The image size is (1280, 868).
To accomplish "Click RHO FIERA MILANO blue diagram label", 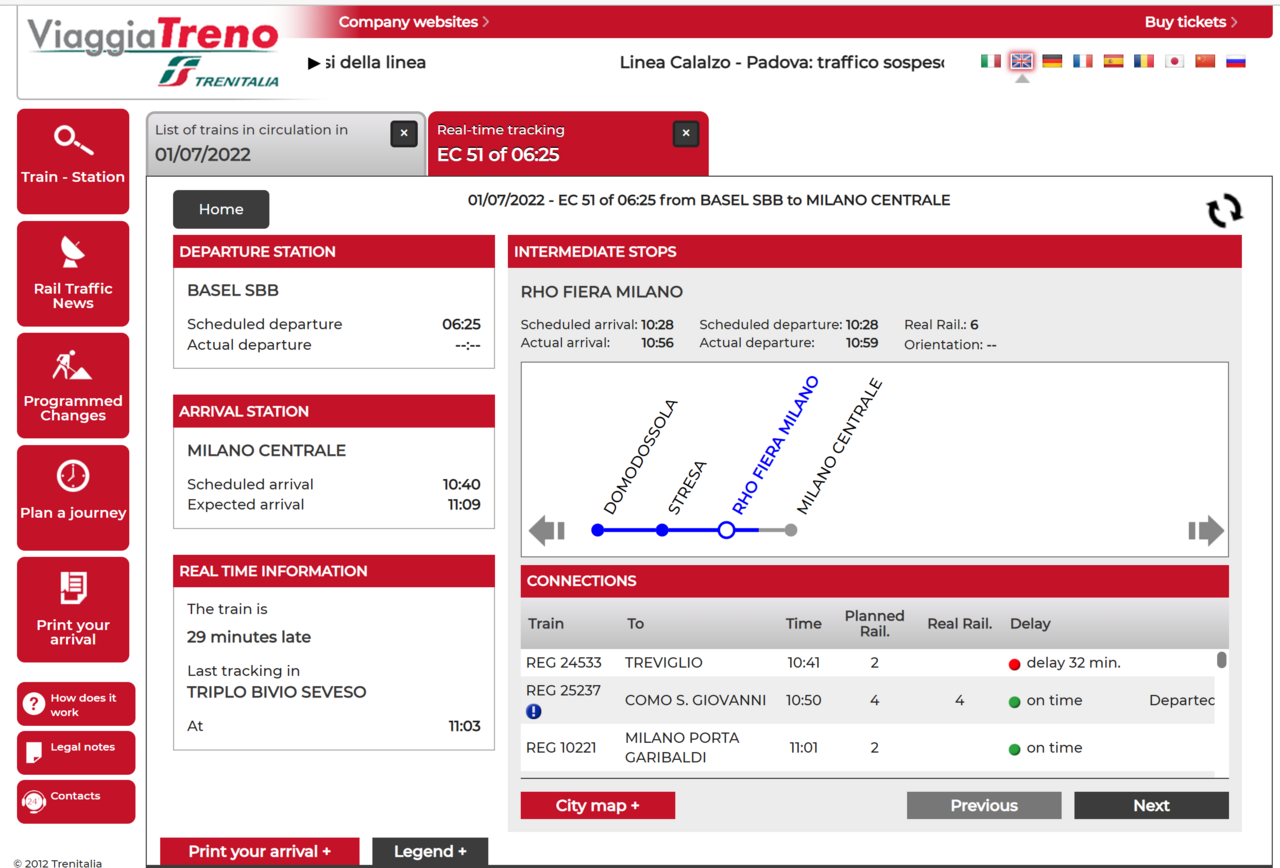I will pos(775,445).
